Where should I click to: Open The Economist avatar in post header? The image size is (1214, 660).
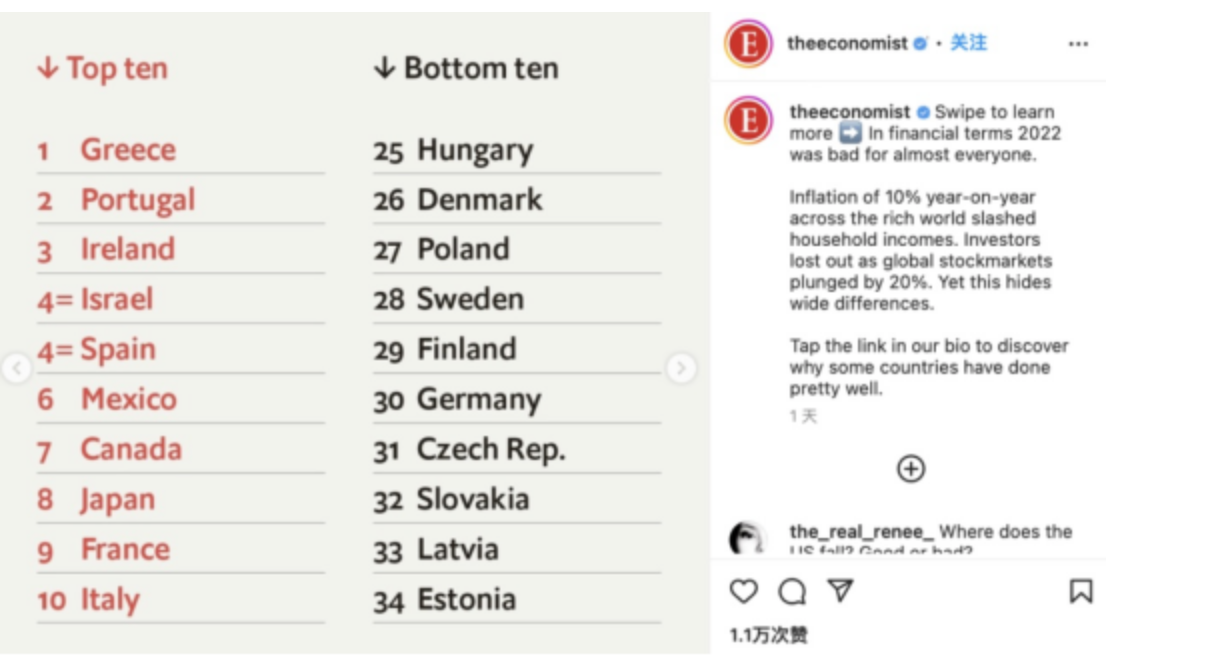pos(748,44)
